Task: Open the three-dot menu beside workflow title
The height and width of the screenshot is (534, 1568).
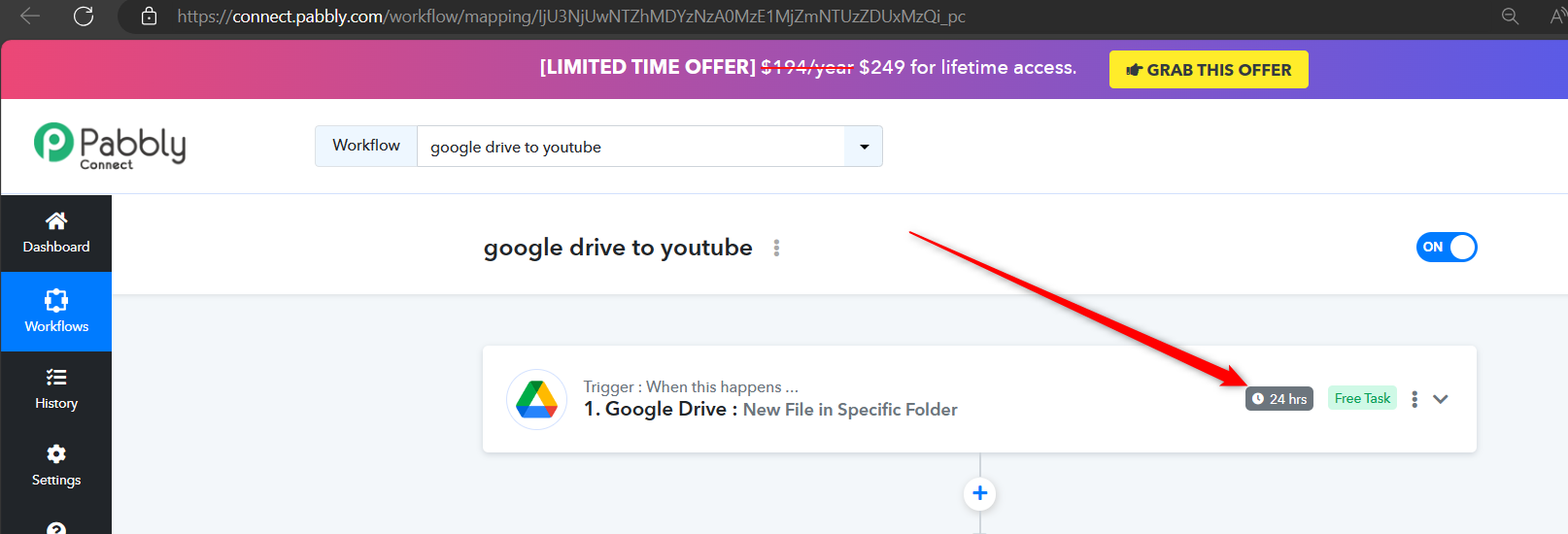Action: coord(776,249)
